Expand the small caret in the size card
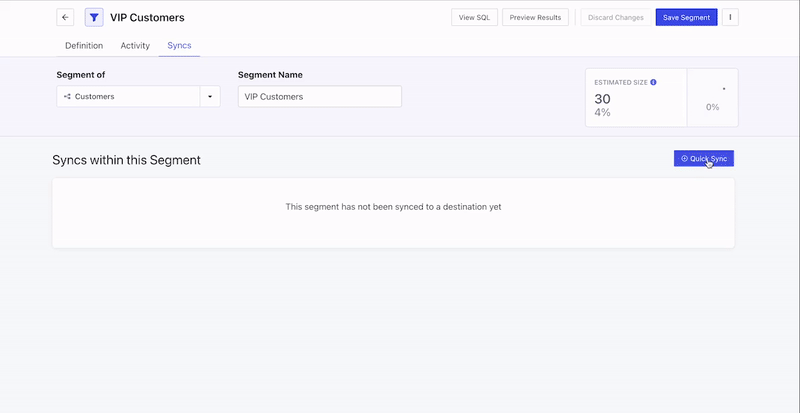800x413 pixels. point(723,89)
